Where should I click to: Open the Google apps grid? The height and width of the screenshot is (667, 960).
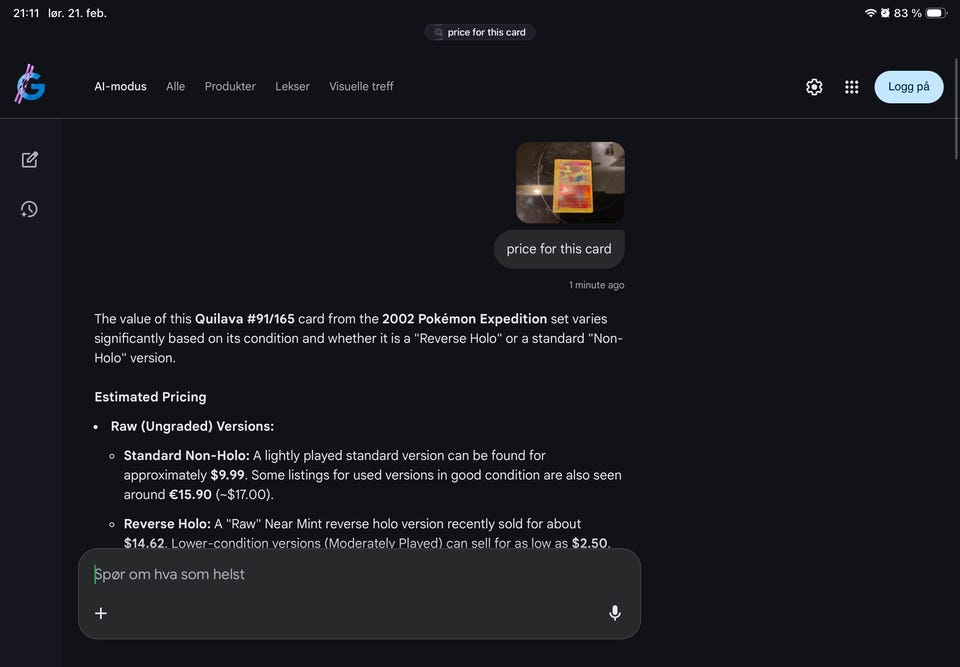tap(851, 87)
